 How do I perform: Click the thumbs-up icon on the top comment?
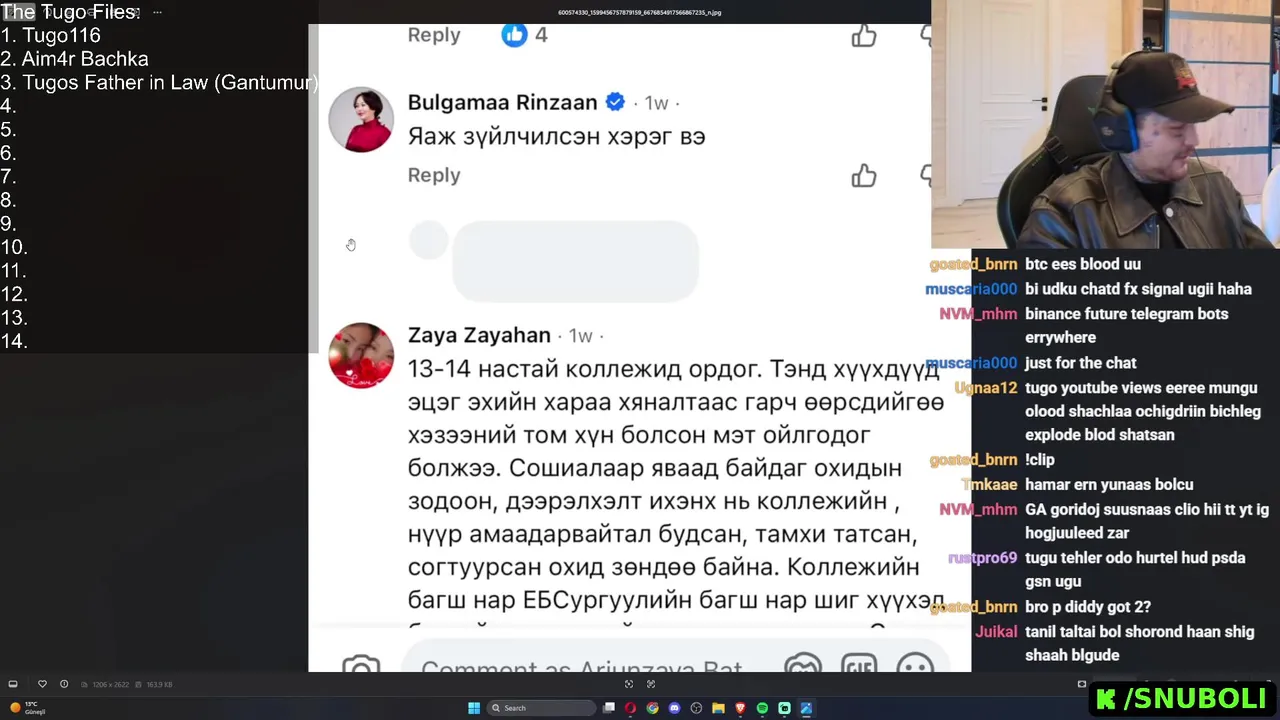[x=863, y=36]
